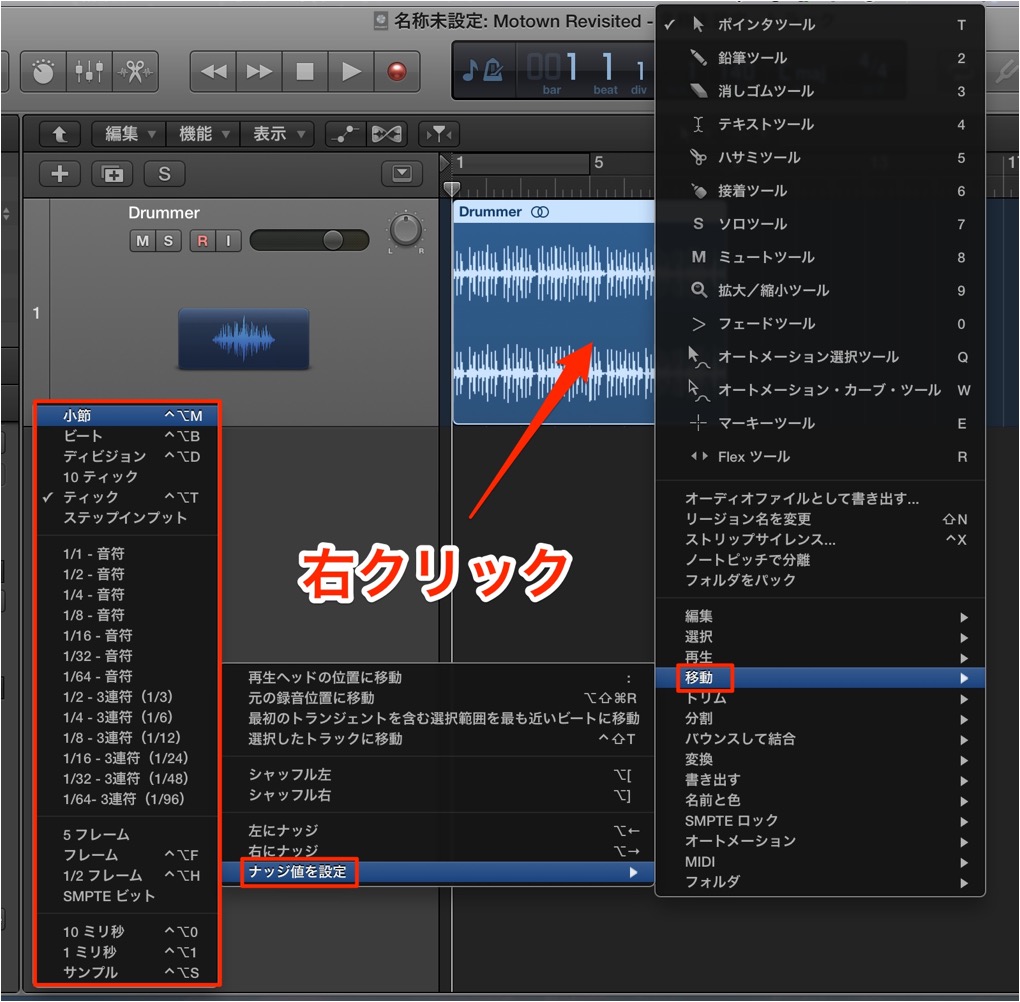Select ポインタツール from the tool menu

pyautogui.click(x=820, y=25)
